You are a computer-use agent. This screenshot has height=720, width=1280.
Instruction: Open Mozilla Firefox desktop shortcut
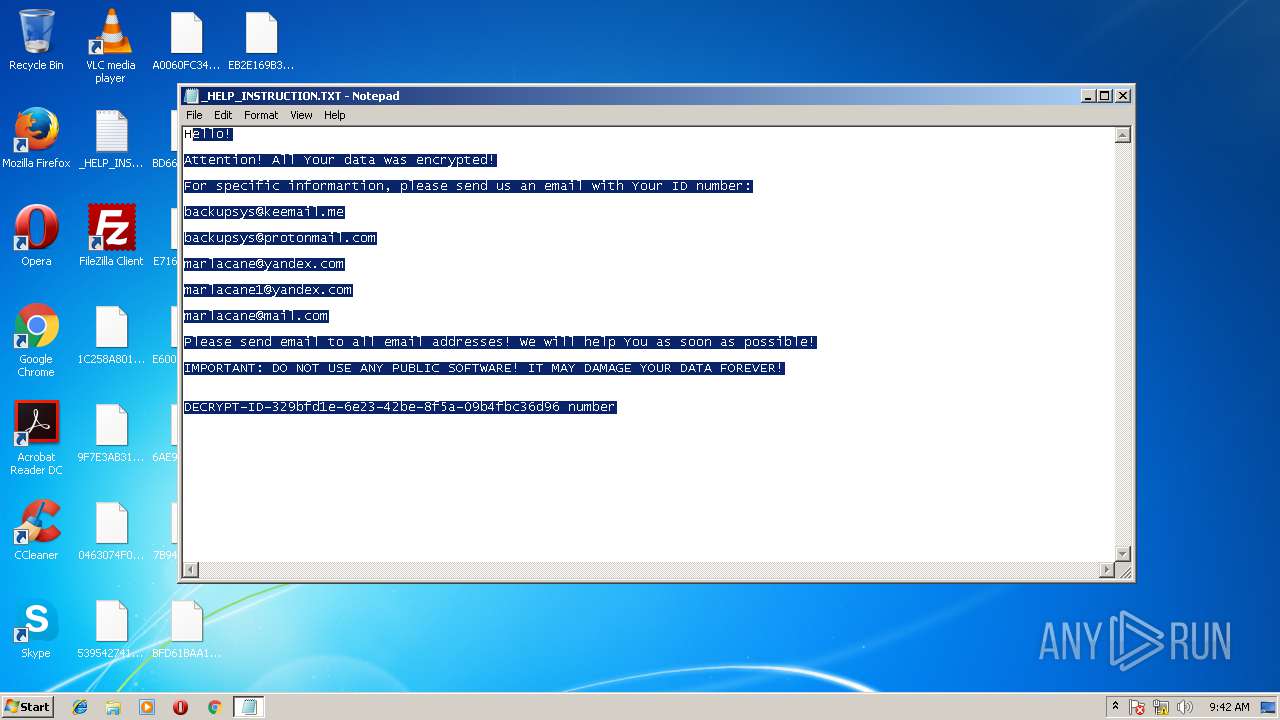tap(36, 139)
